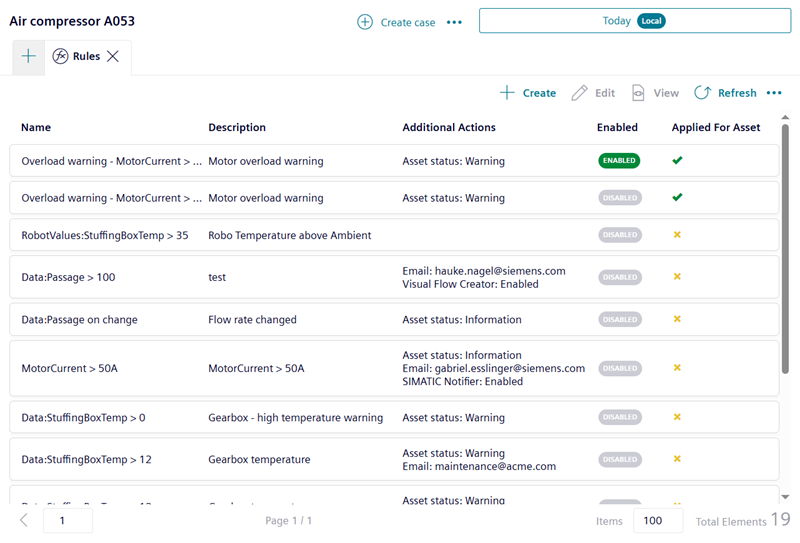Click the Edit pencil icon
The image size is (800, 543).
(579, 93)
